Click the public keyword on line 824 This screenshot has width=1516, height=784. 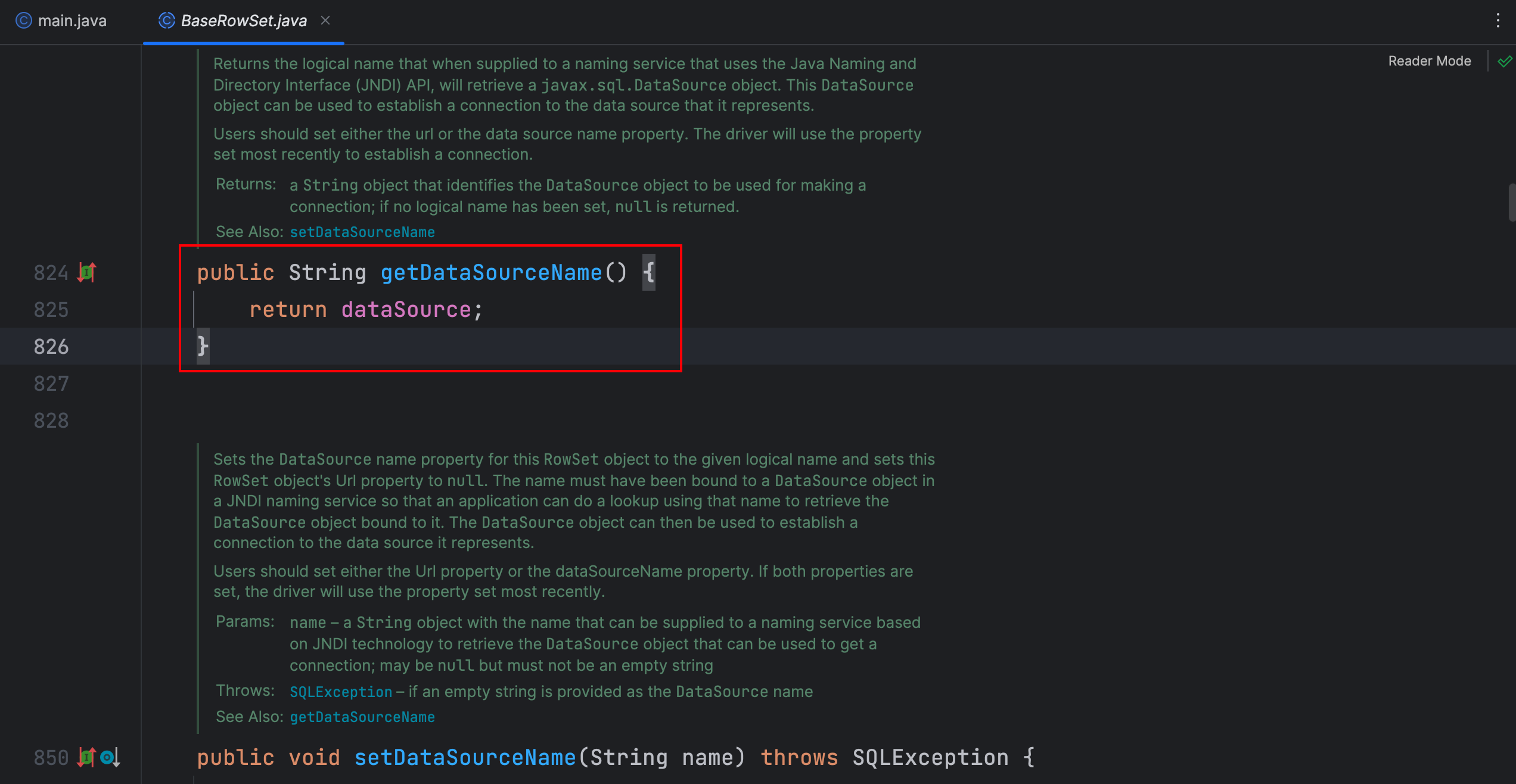click(235, 273)
